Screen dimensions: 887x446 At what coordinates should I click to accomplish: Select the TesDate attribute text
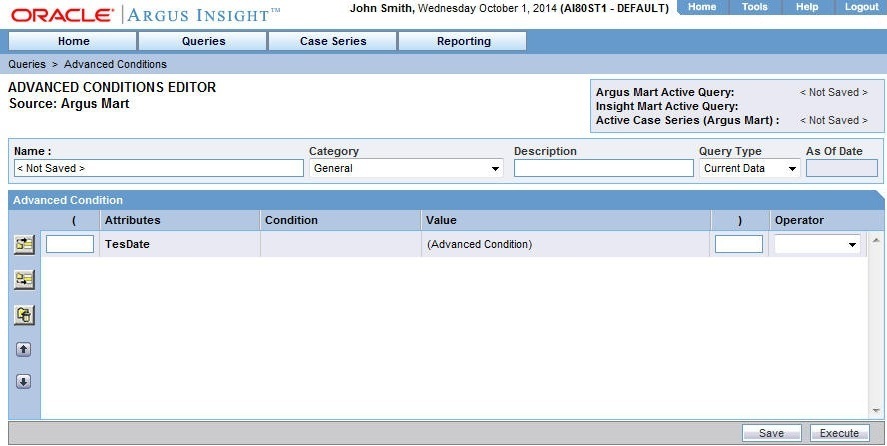click(127, 245)
